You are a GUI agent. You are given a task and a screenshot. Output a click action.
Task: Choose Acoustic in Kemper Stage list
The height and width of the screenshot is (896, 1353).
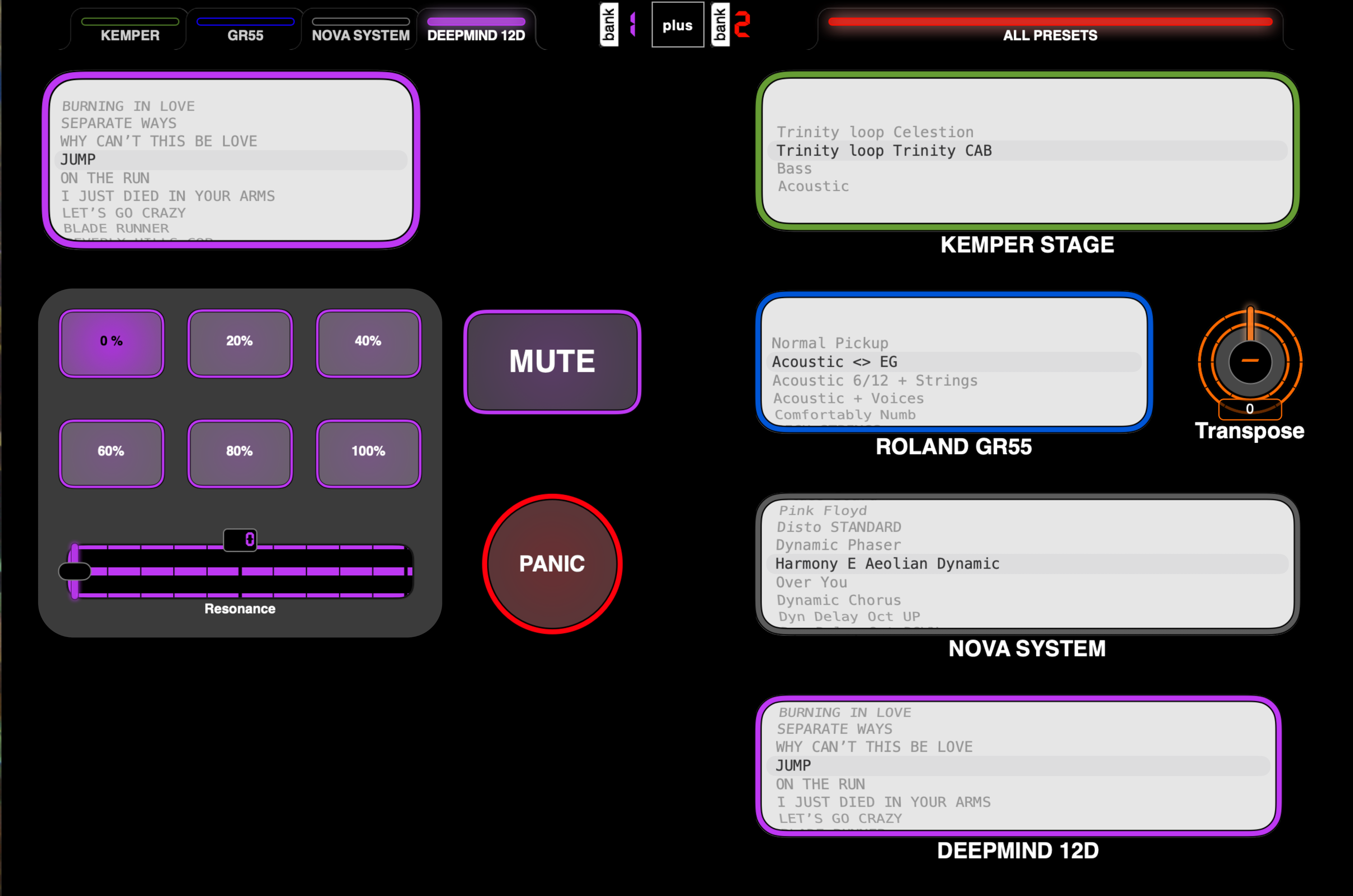(x=813, y=186)
